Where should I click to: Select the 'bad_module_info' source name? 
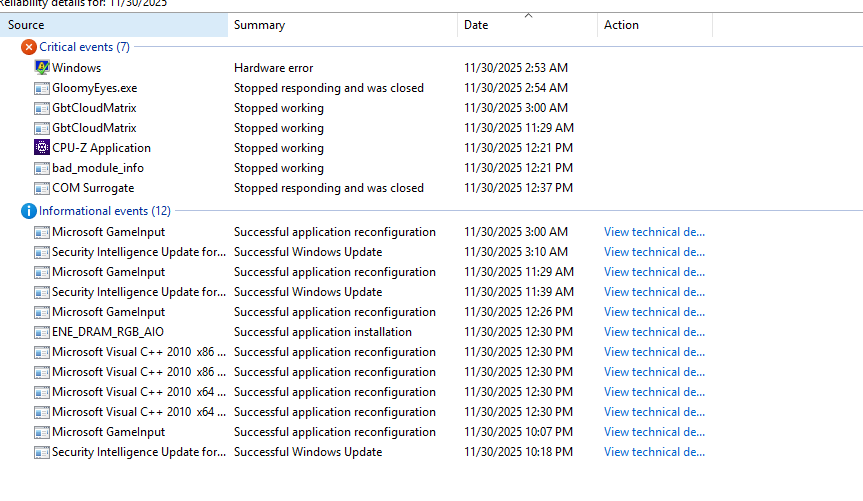click(x=98, y=168)
